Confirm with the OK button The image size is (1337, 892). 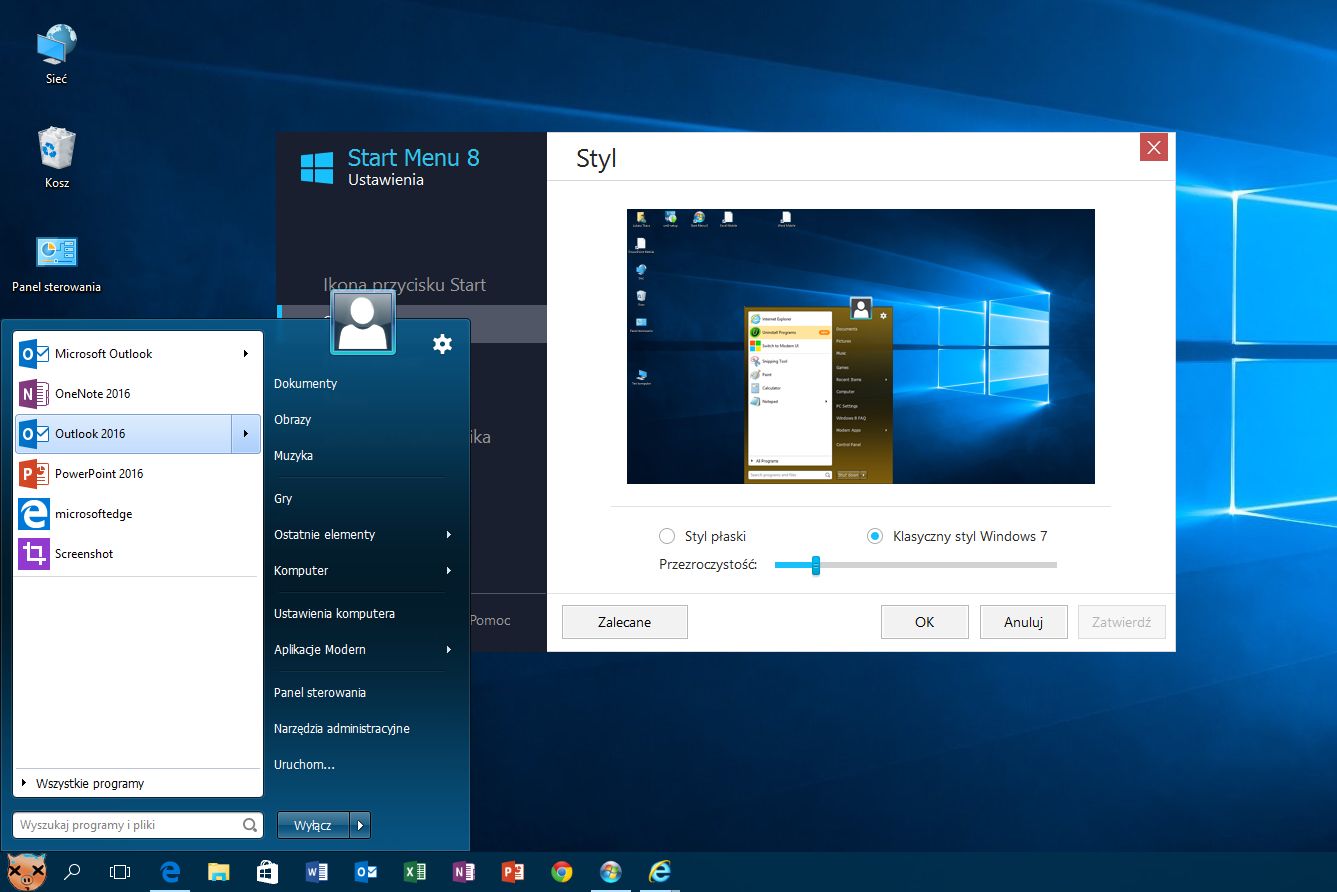(924, 622)
